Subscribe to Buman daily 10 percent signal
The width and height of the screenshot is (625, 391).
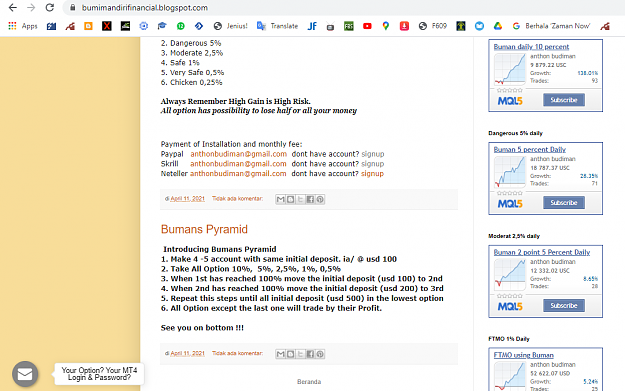coord(564,100)
